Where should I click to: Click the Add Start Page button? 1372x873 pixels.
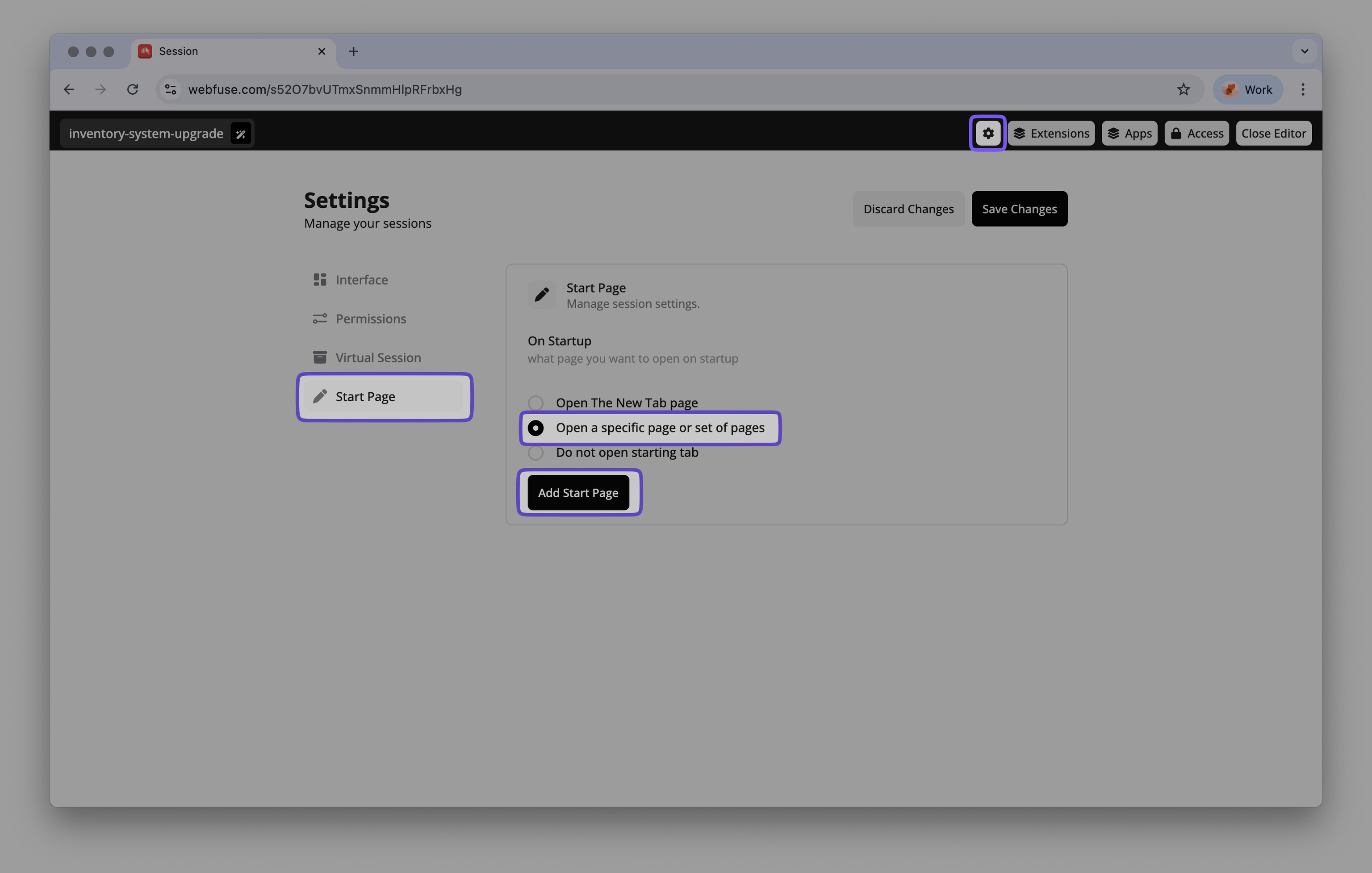tap(578, 492)
